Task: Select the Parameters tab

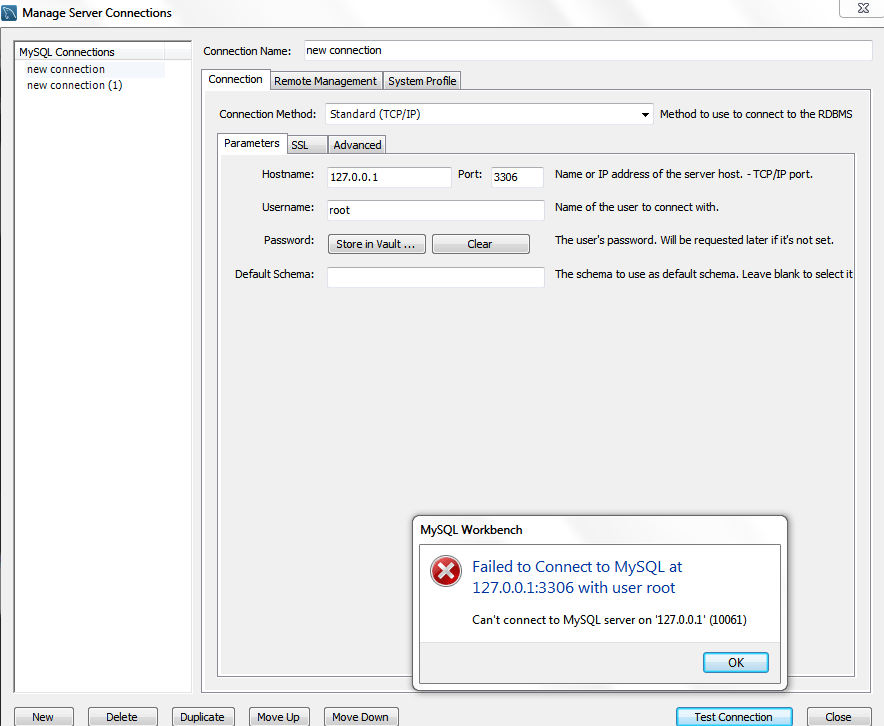Action: click(x=252, y=143)
